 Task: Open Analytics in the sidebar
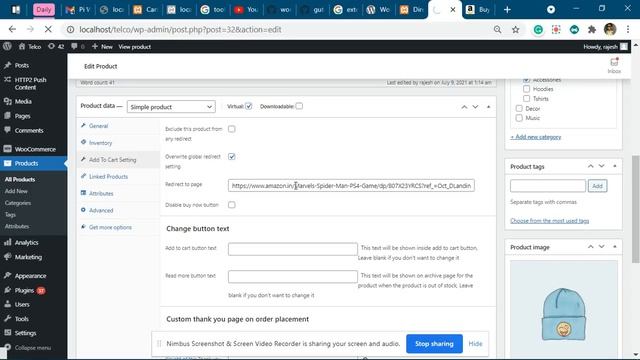(x=26, y=242)
